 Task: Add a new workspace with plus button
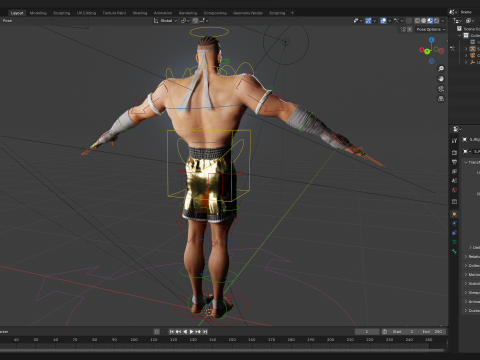click(x=292, y=13)
